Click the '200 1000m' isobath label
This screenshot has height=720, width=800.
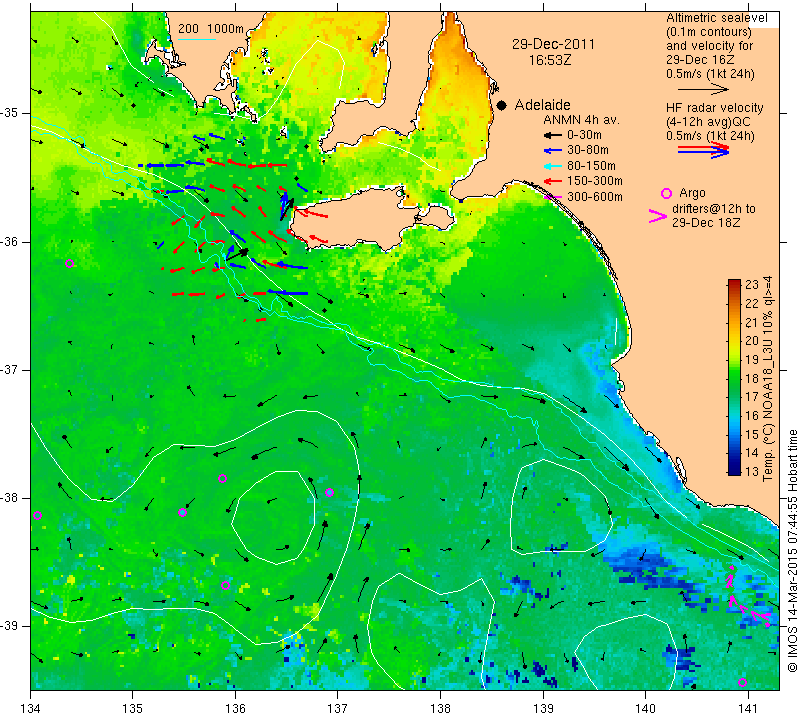[x=211, y=29]
